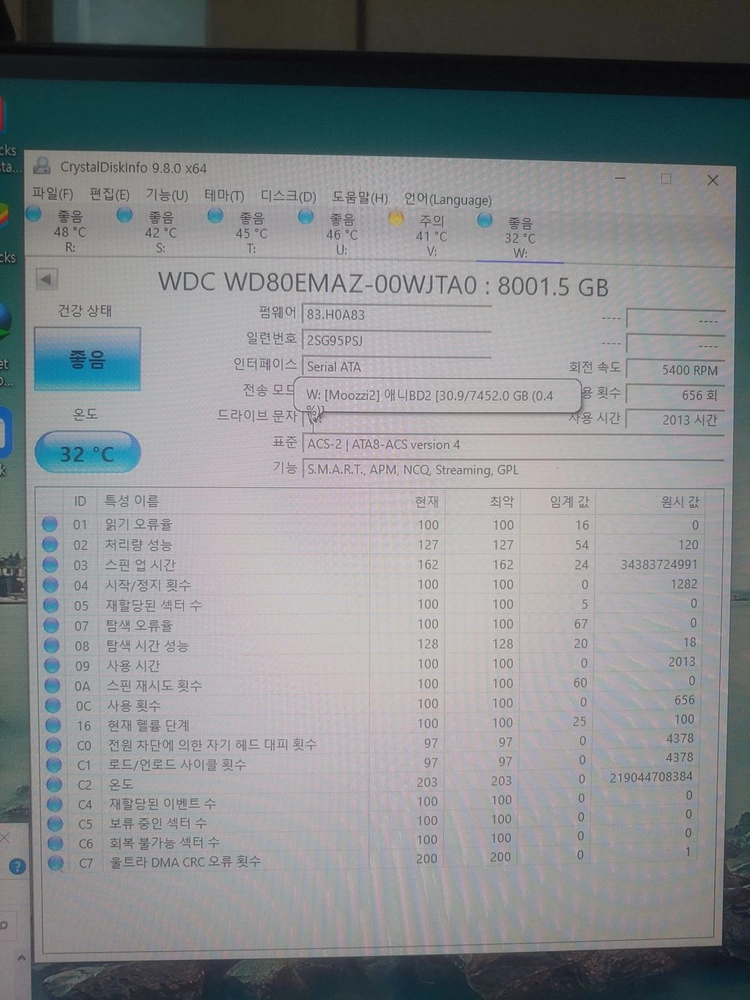Click the 좋음 health status button
This screenshot has width=750, height=1000.
point(87,359)
